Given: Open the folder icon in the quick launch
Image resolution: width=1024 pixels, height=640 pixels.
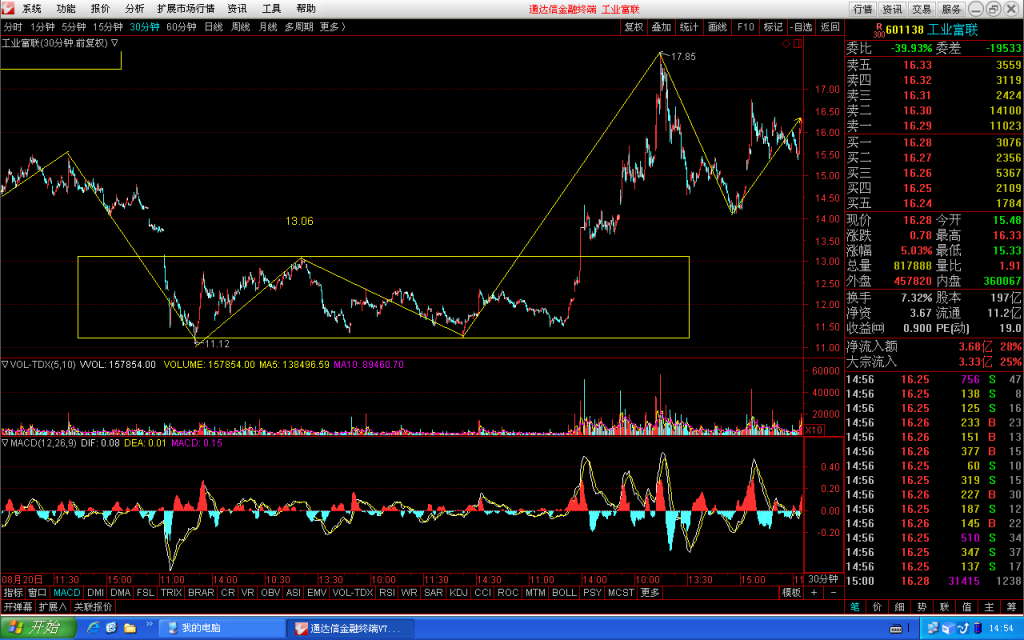Looking at the screenshot, I should point(130,628).
